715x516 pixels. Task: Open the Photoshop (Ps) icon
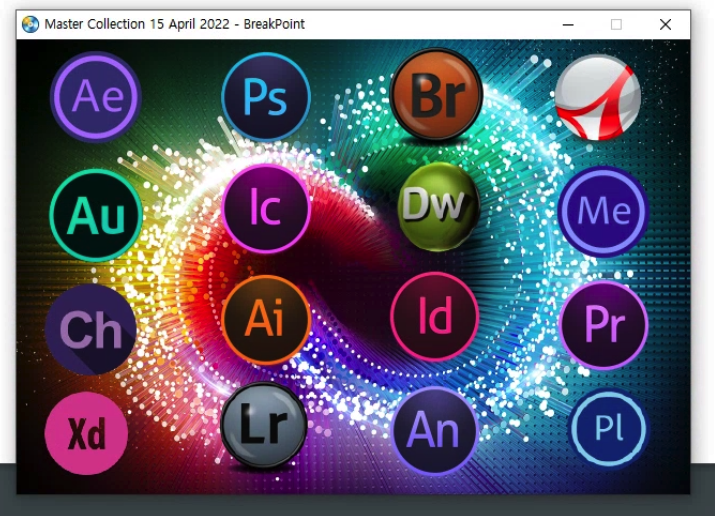[266, 96]
